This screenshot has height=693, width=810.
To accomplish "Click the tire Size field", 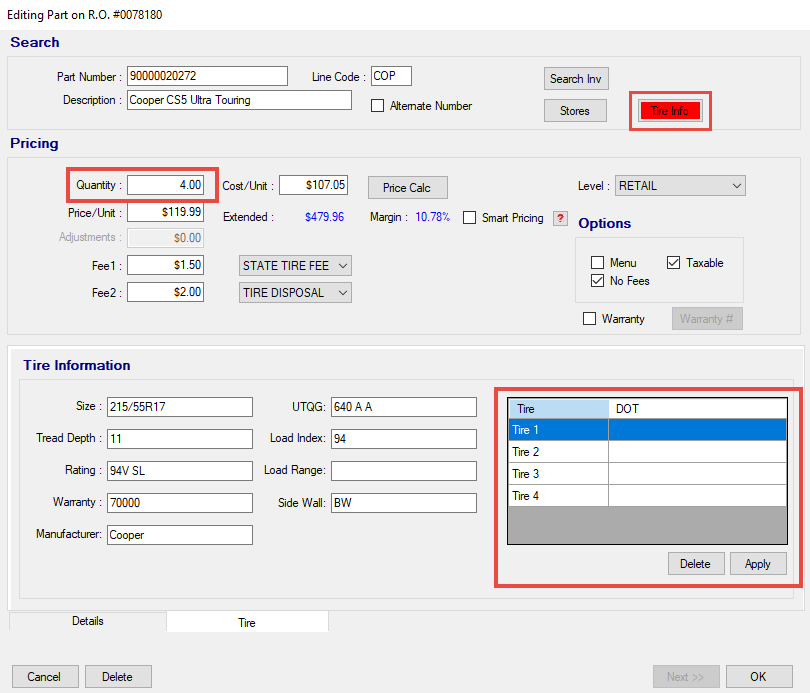I will 180,407.
